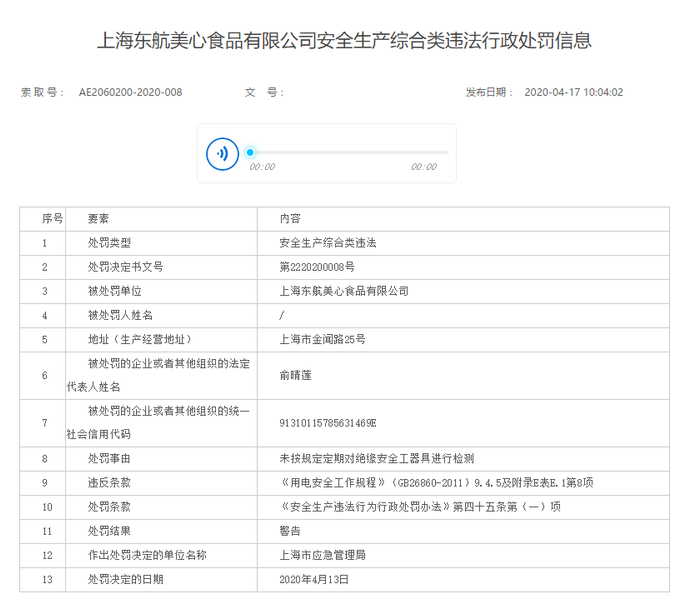Image resolution: width=700 pixels, height=599 pixels.
Task: Click the 索取号 label
Action: pyautogui.click(x=42, y=92)
